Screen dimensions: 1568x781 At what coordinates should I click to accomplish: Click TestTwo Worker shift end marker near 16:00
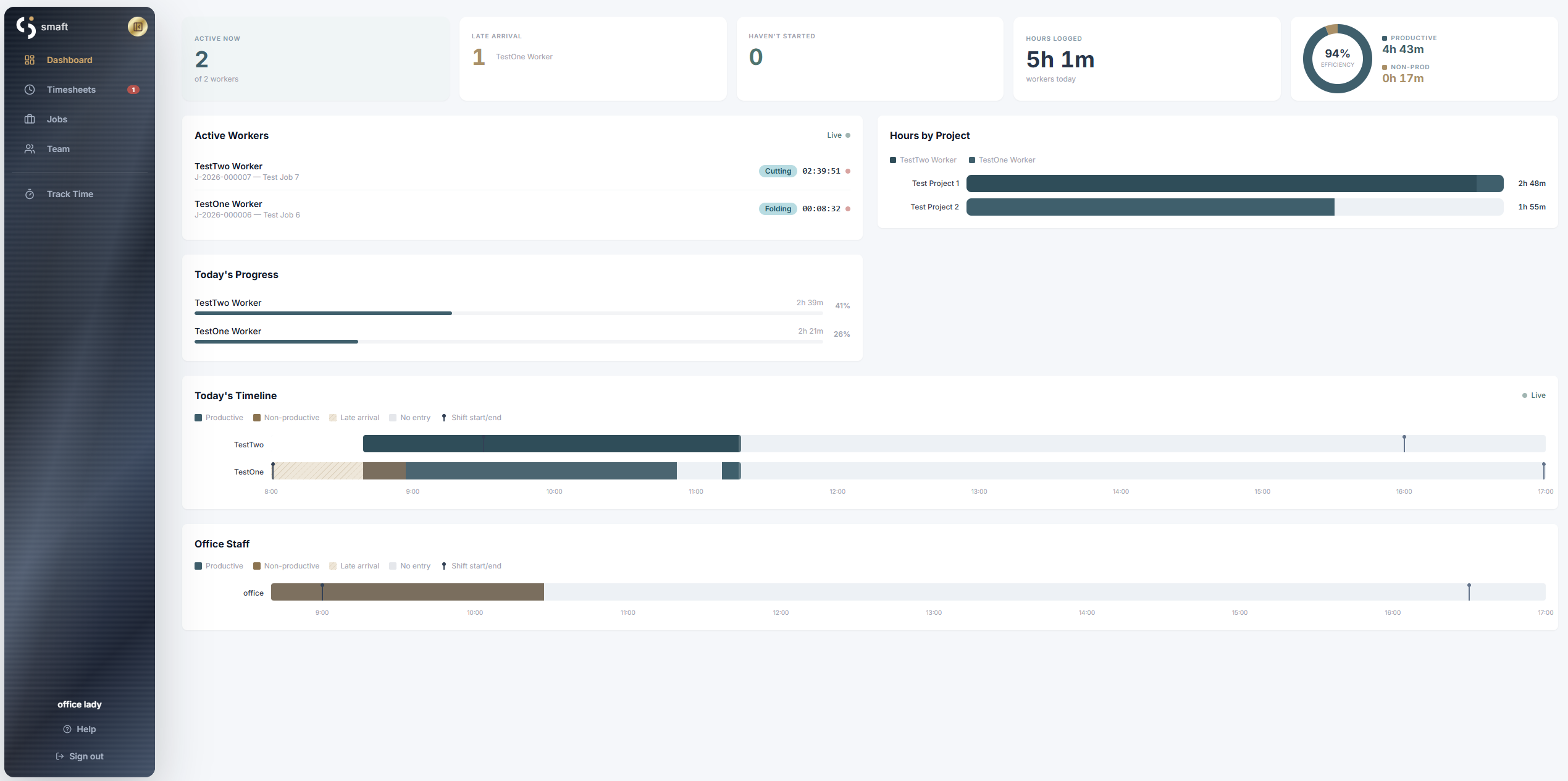(x=1404, y=444)
